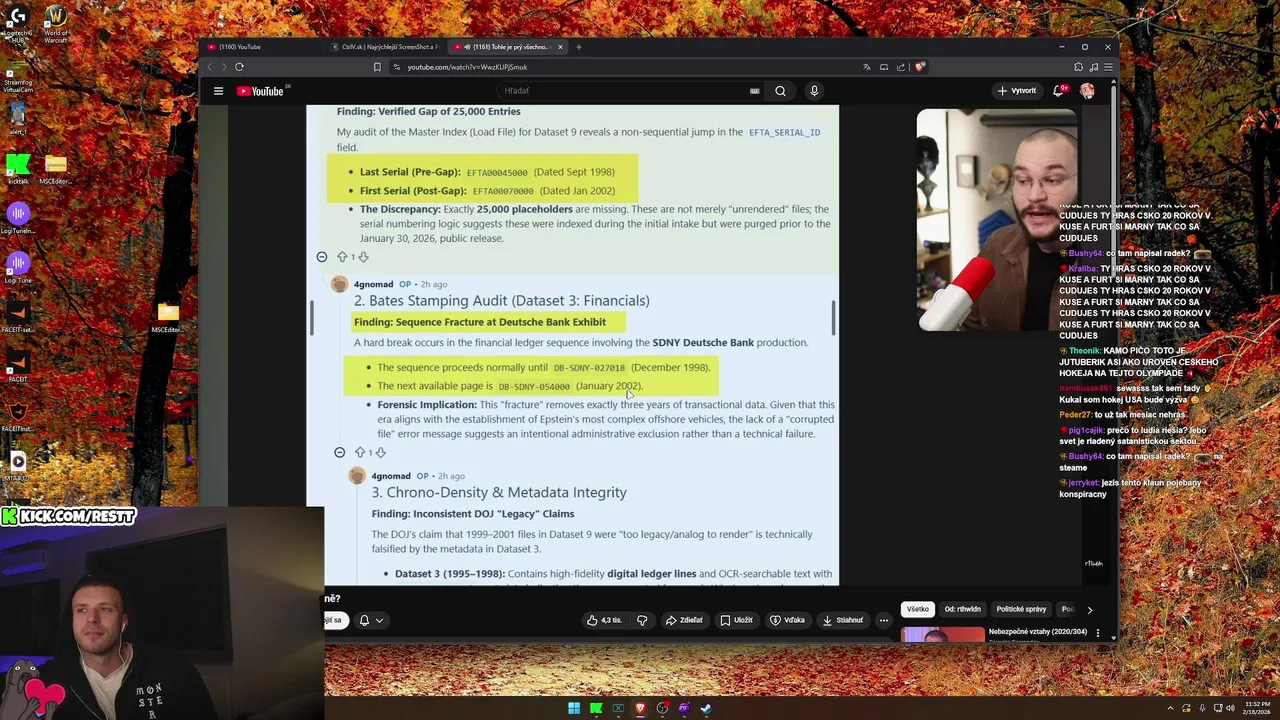The height and width of the screenshot is (720, 1280).
Task: Share video with Zdieľať button
Action: point(684,620)
